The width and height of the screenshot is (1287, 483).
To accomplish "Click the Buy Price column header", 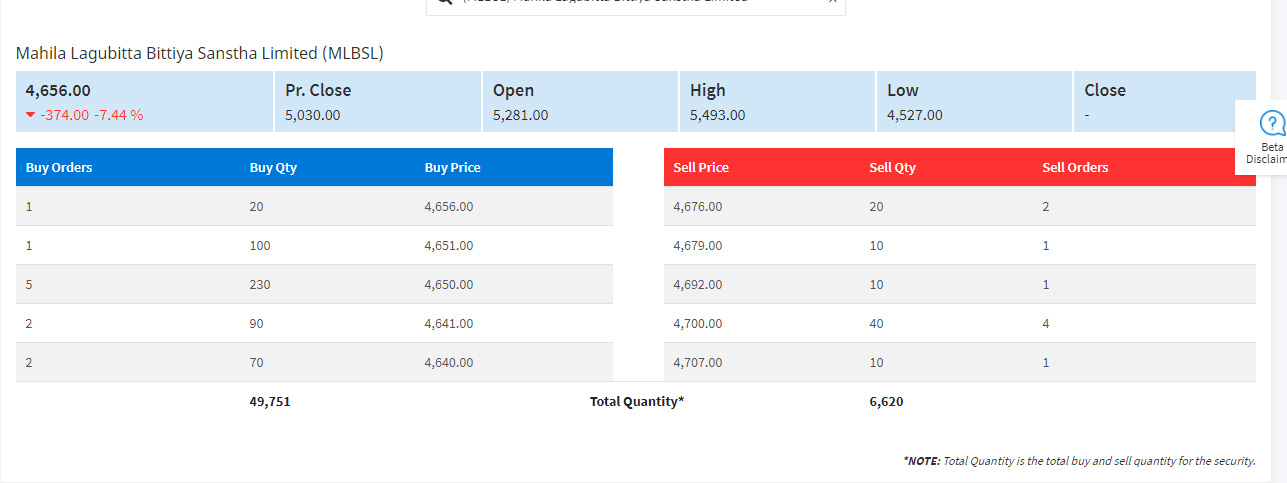I will pos(452,168).
